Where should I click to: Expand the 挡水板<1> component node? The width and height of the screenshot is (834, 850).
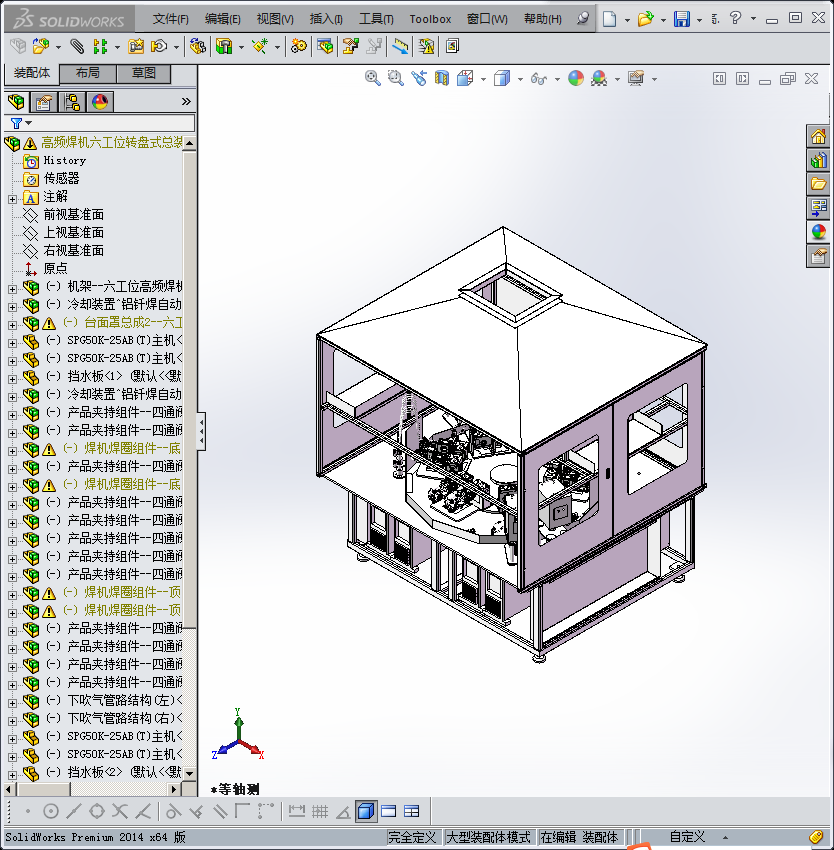(12, 379)
